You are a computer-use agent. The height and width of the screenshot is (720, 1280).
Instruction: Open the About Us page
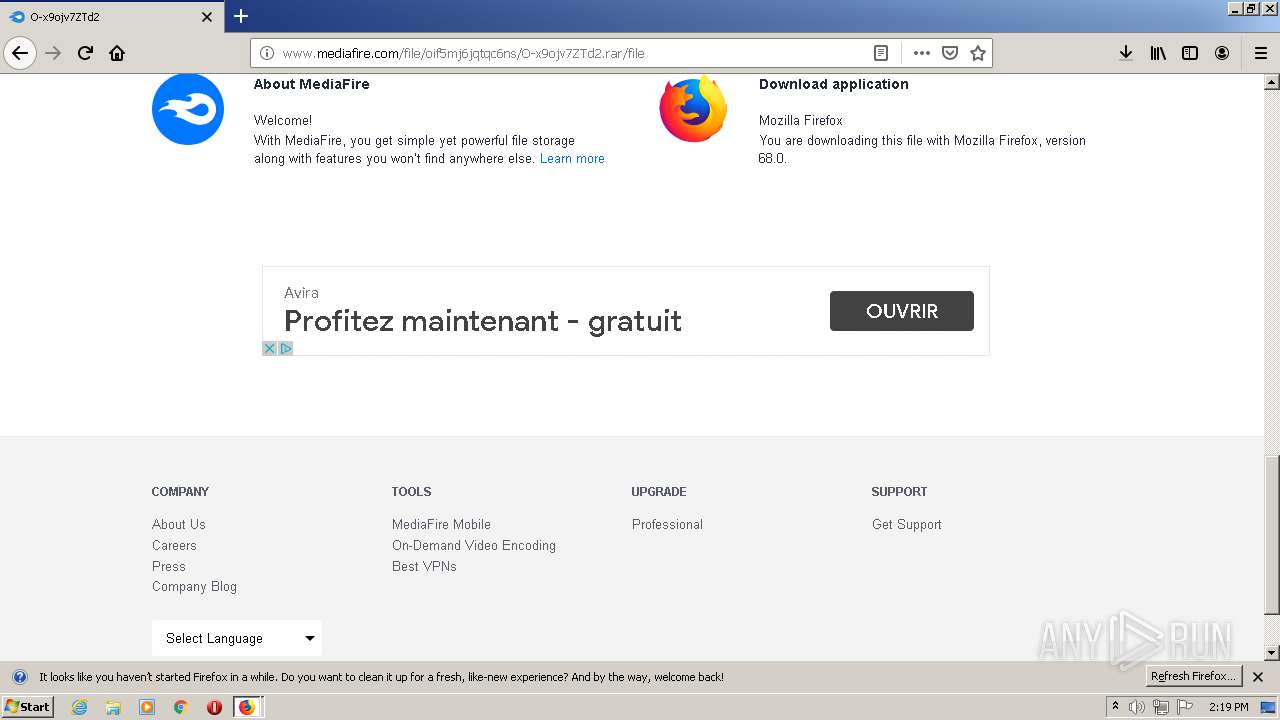click(x=178, y=524)
